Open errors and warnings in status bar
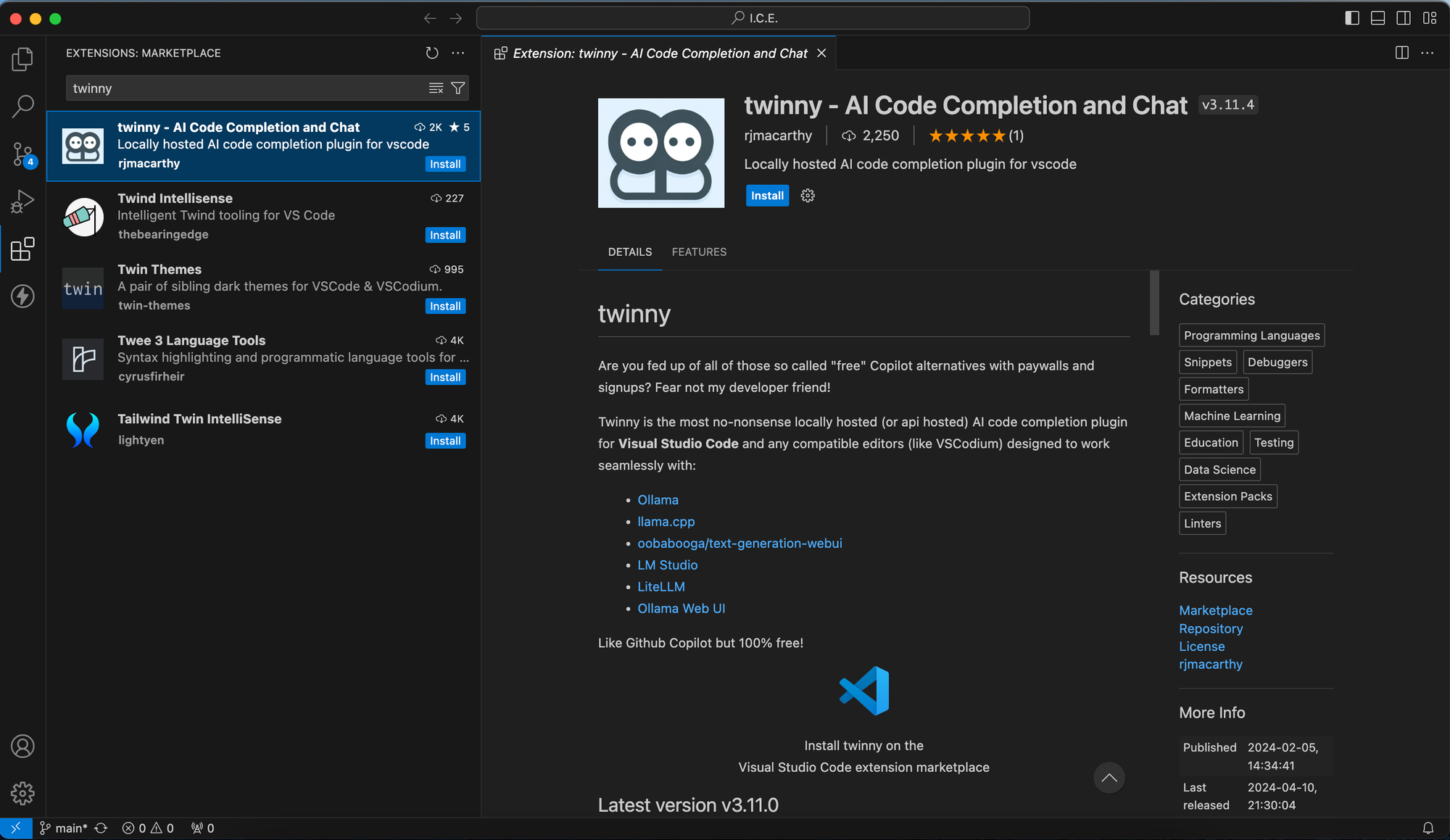Image resolution: width=1450 pixels, height=840 pixels. pos(148,828)
